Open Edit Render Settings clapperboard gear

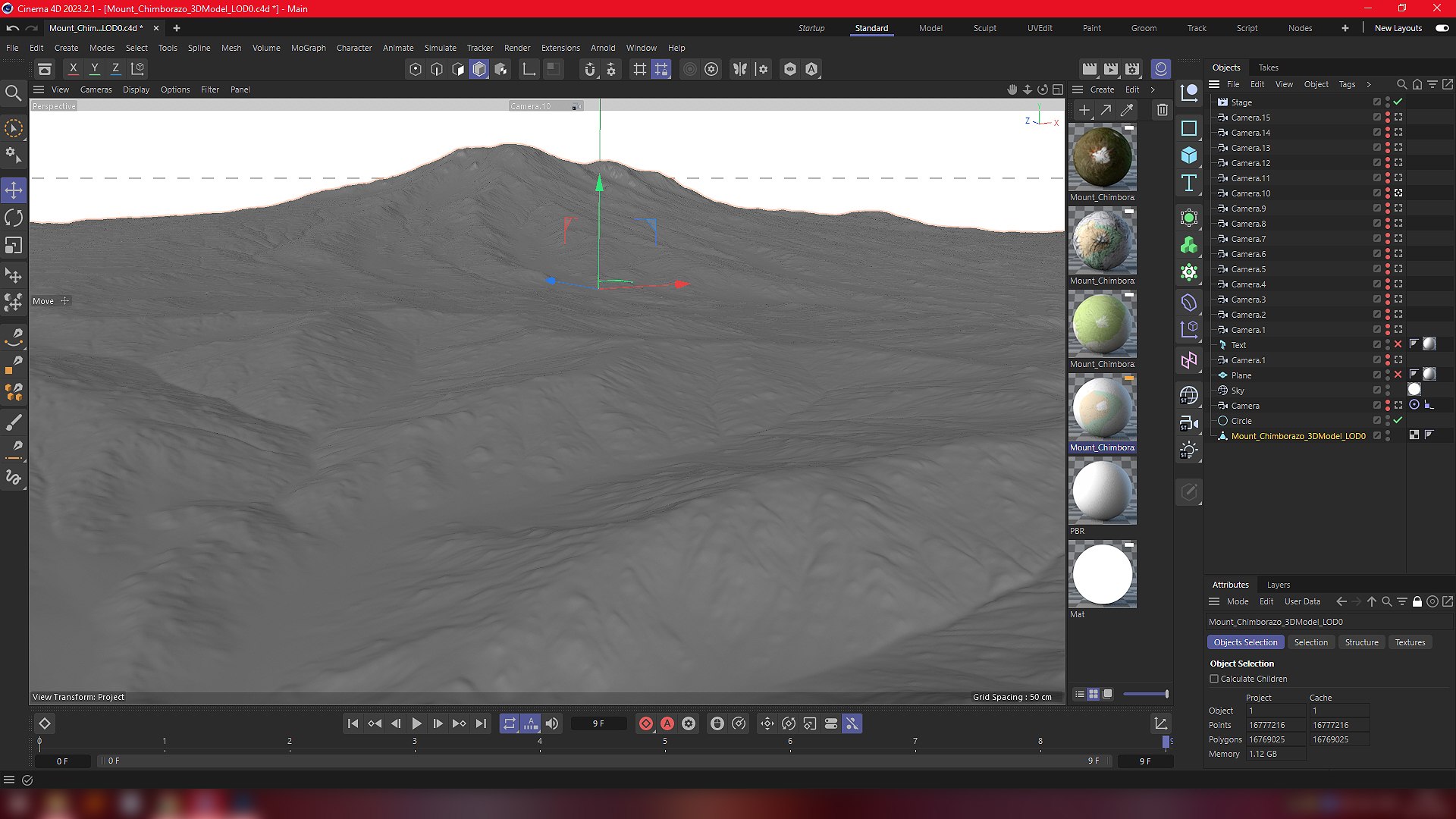tap(1132, 69)
